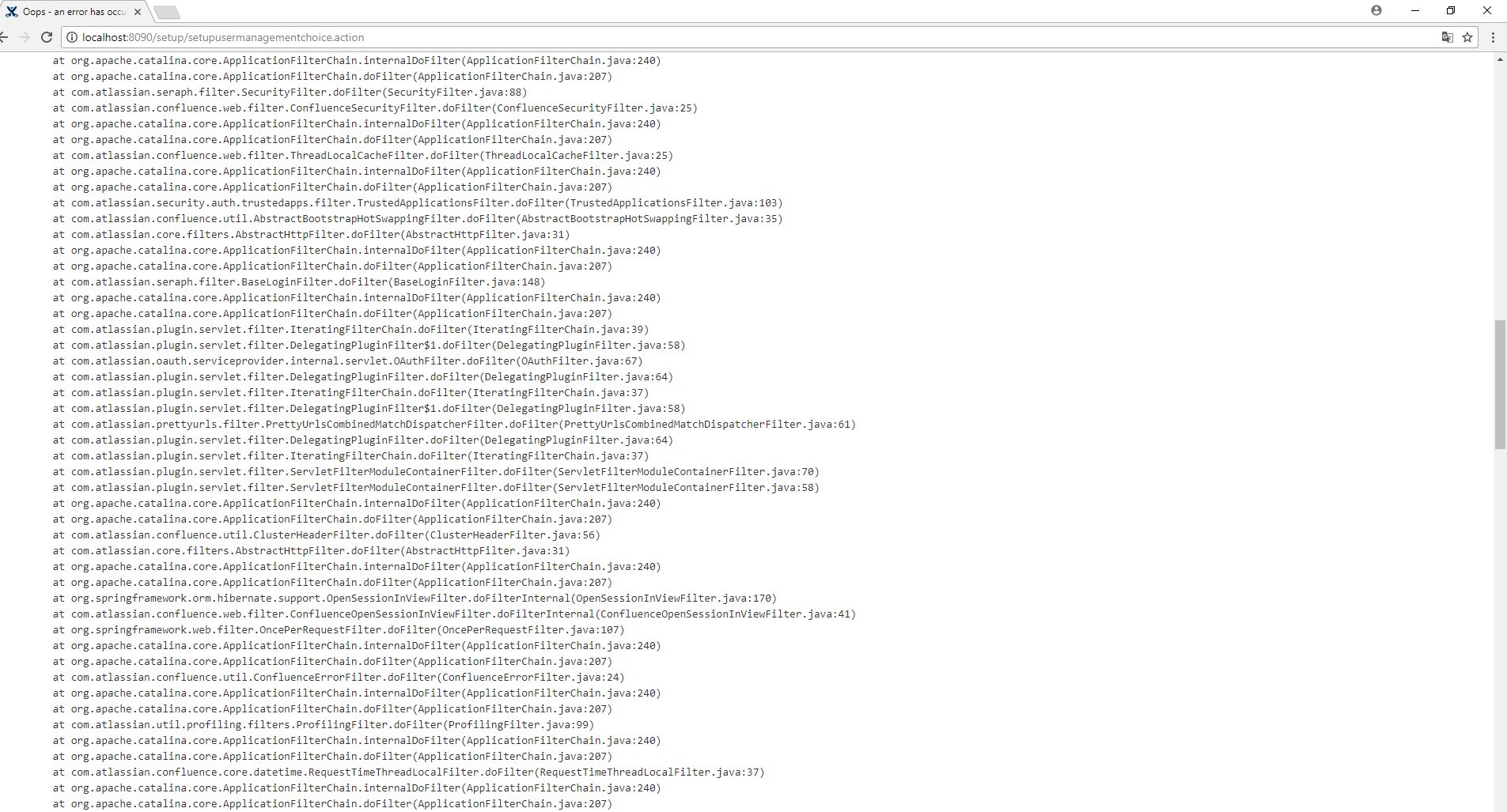Click the ClusterHeaderFilter.java:56 line
The image size is (1507, 812).
(327, 535)
